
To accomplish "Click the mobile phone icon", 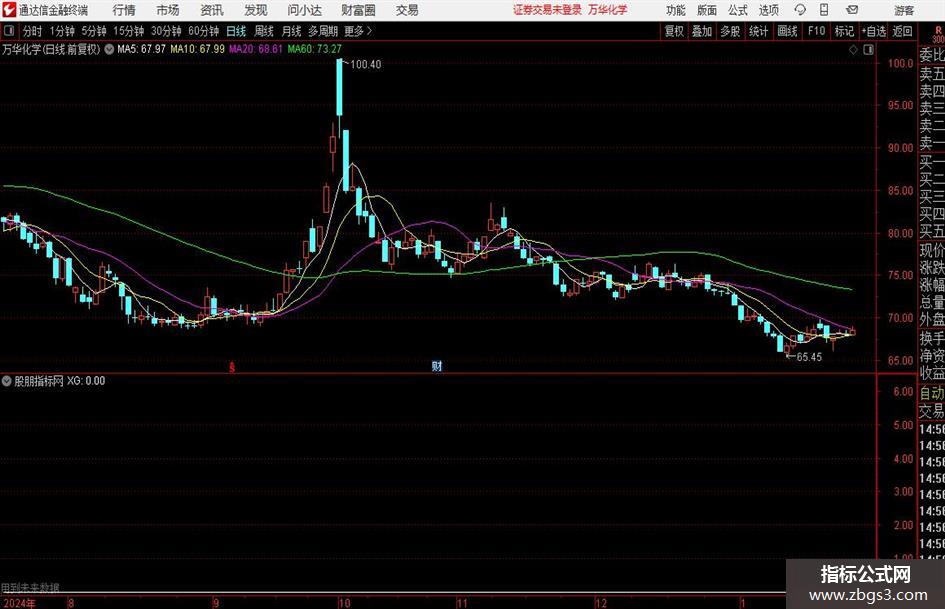I will (x=824, y=10).
